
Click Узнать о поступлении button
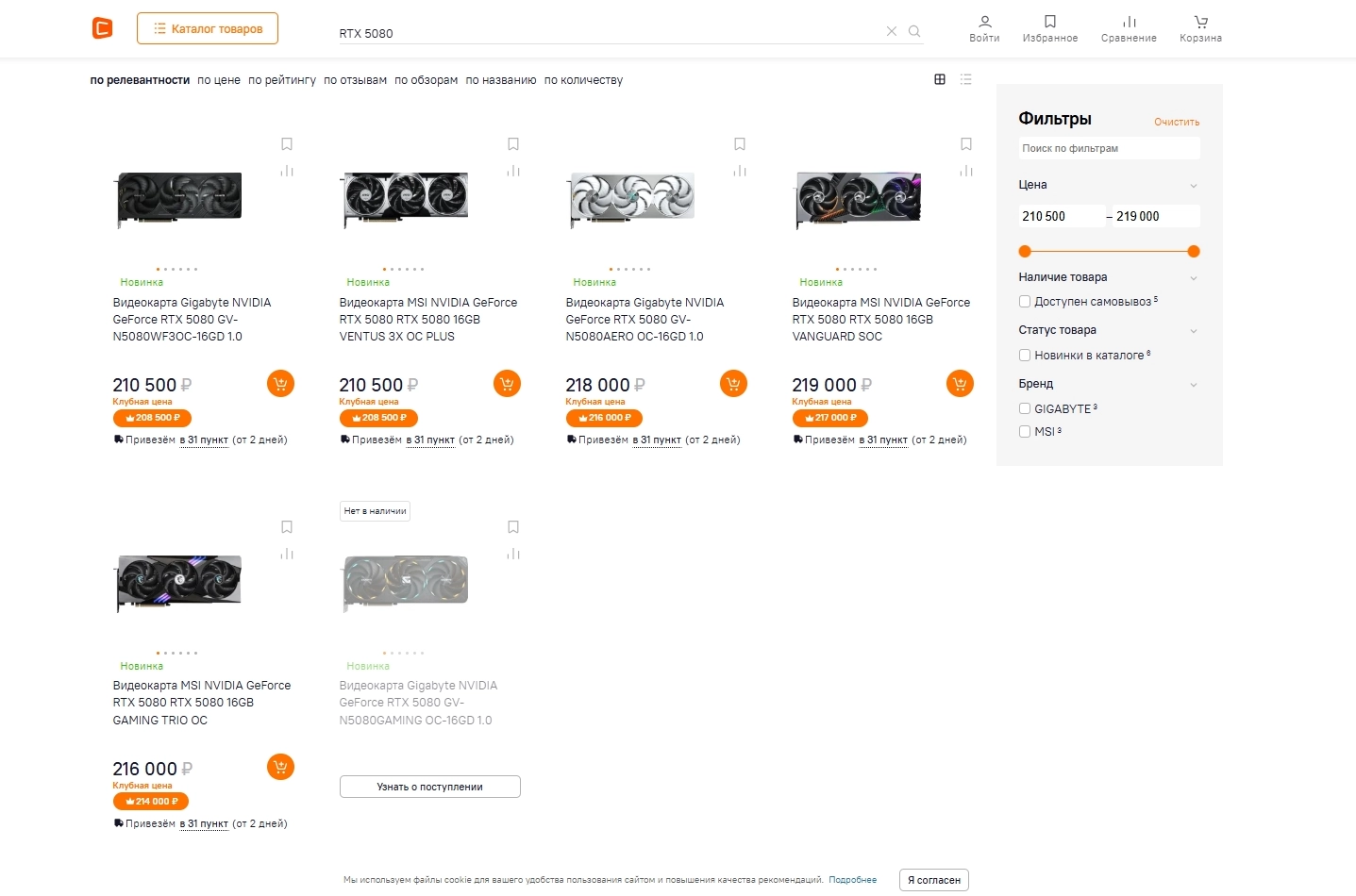tap(430, 787)
